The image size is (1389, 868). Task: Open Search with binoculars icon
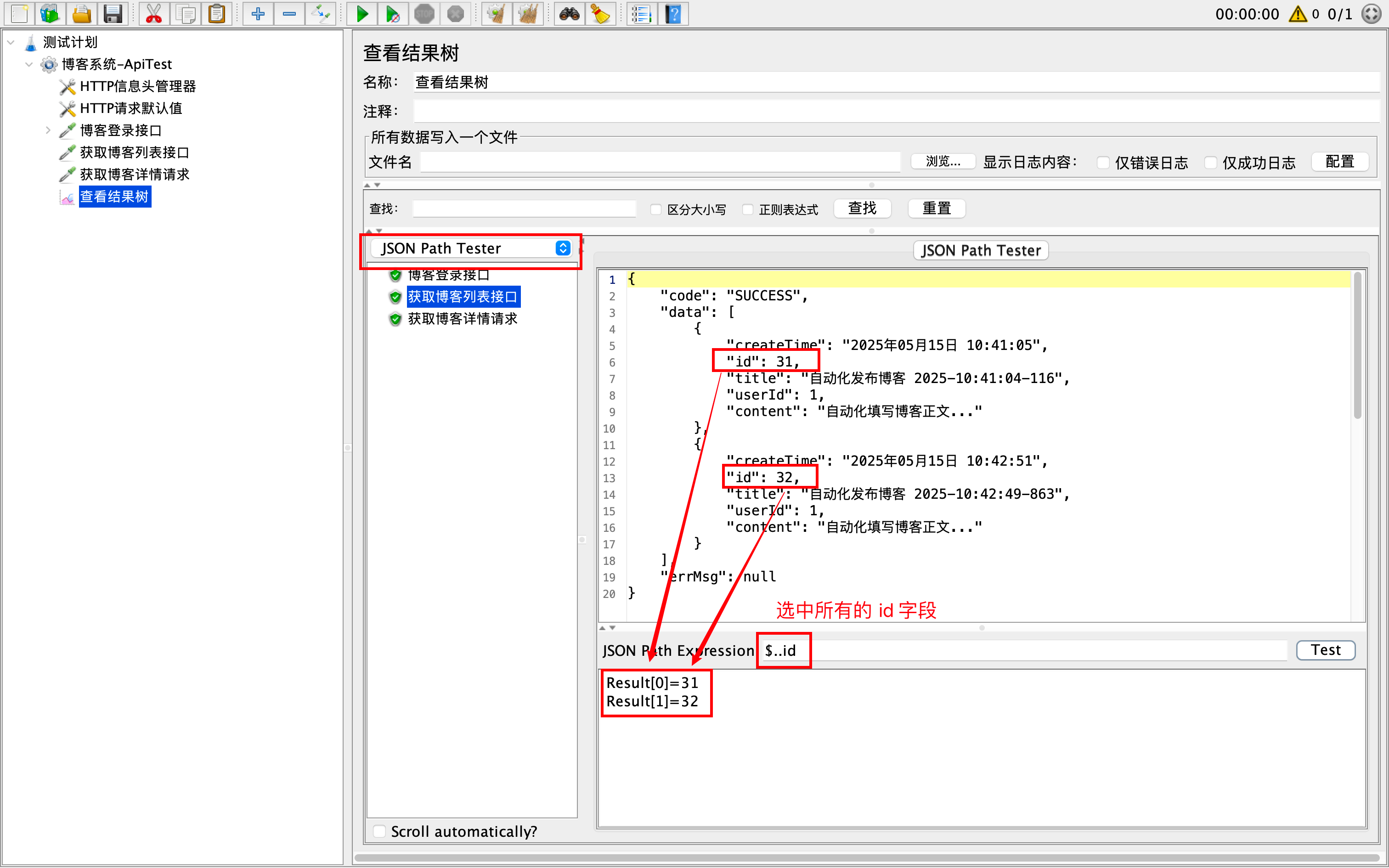click(x=569, y=13)
